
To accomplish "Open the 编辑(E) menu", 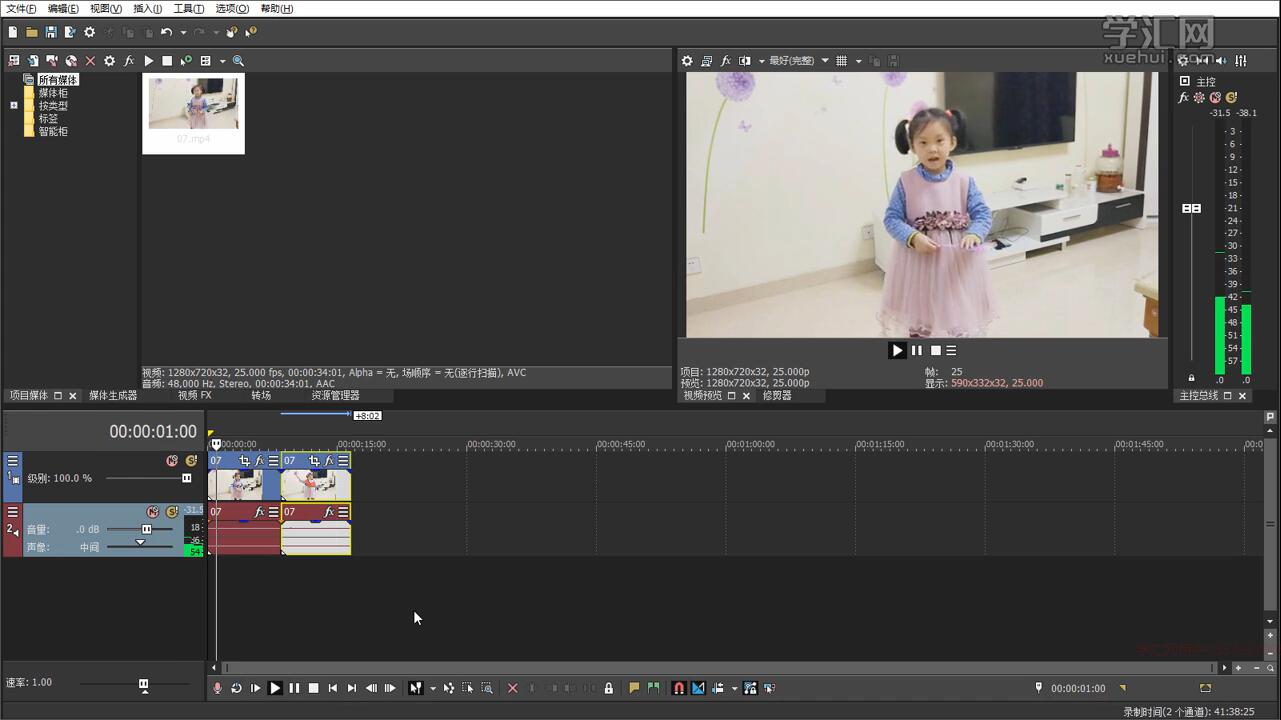I will click(x=63, y=9).
